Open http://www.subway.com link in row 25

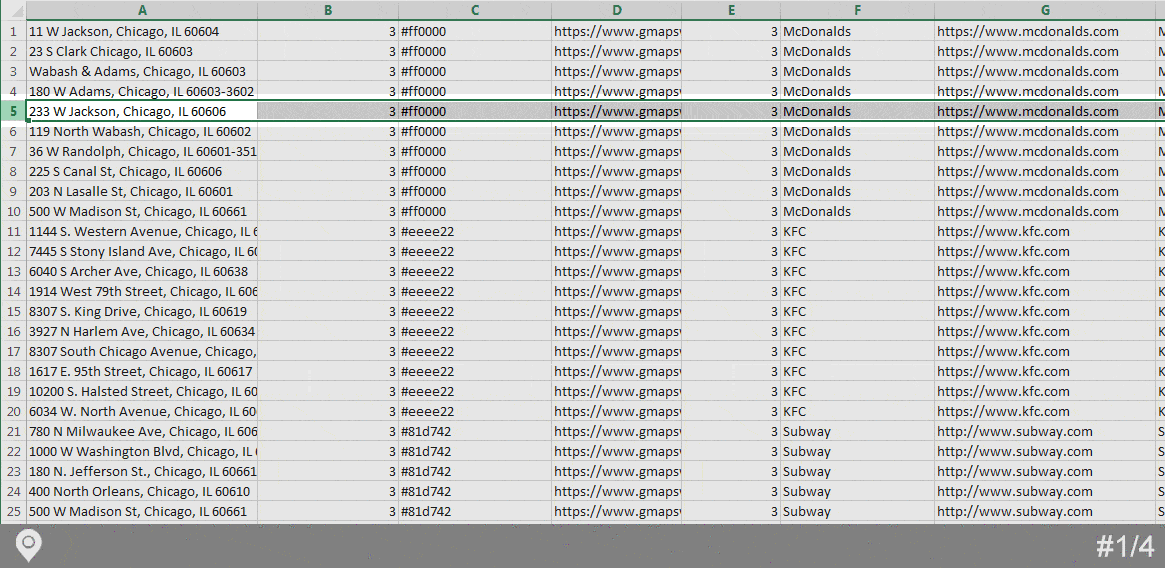1045,511
